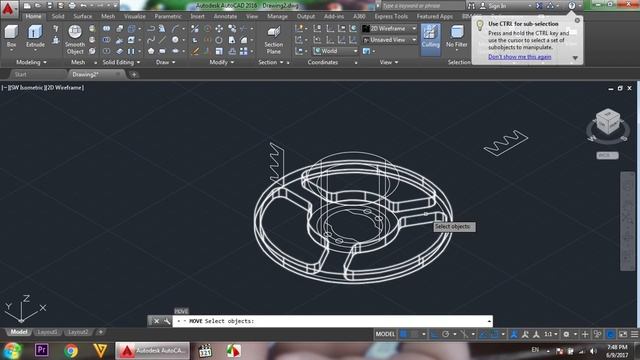Switch to the Layout2 tab
Screen dimensions: 640x360
pos(78,332)
